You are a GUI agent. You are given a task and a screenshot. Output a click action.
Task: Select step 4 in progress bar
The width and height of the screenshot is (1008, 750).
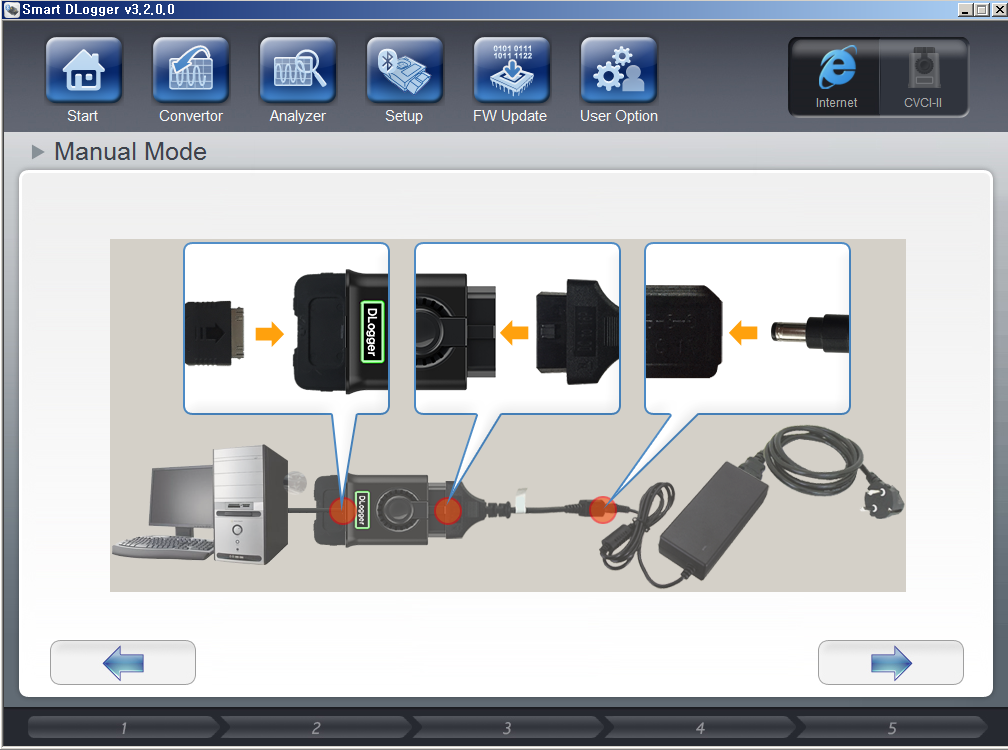click(x=699, y=728)
